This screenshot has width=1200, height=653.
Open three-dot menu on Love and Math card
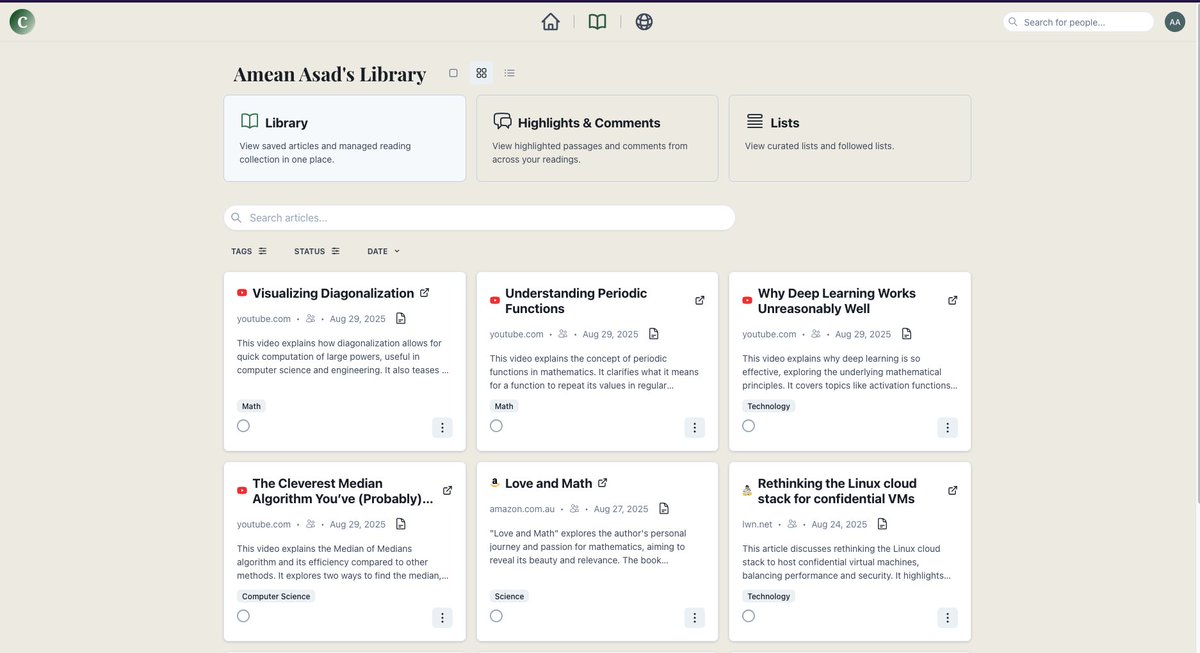tap(695, 618)
